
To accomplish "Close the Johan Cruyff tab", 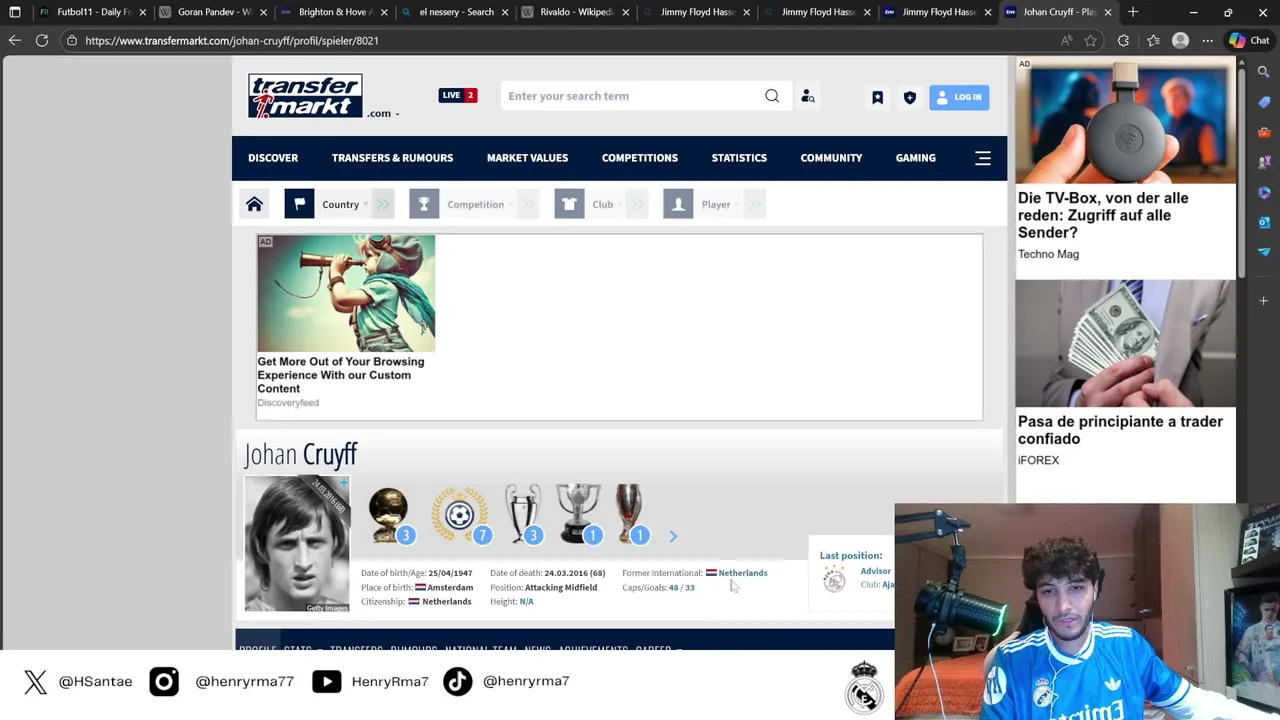I will coord(1108,12).
